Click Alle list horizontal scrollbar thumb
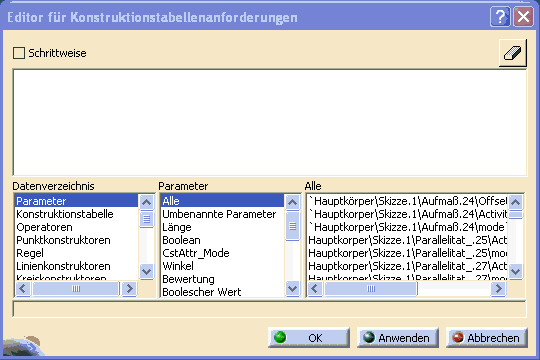Viewport: 540px width, 360px height. 371,288
